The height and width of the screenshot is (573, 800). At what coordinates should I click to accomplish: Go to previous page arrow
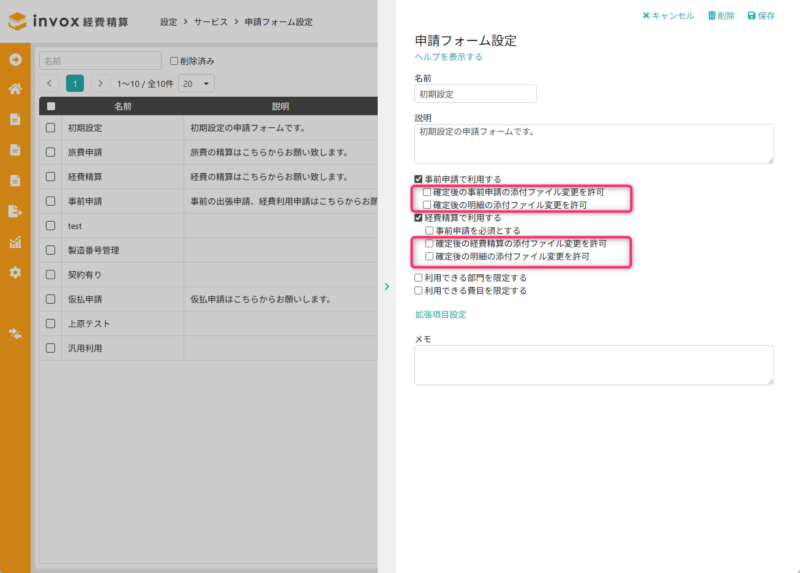pos(49,84)
